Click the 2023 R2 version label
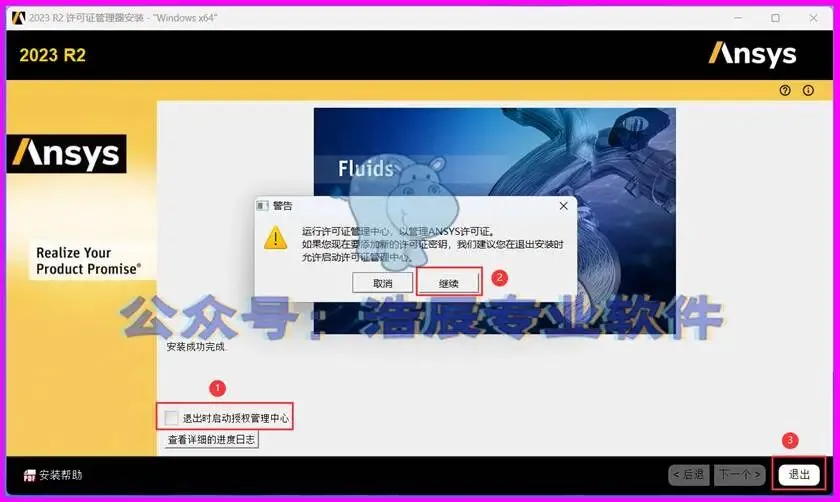The image size is (840, 502). [x=52, y=55]
